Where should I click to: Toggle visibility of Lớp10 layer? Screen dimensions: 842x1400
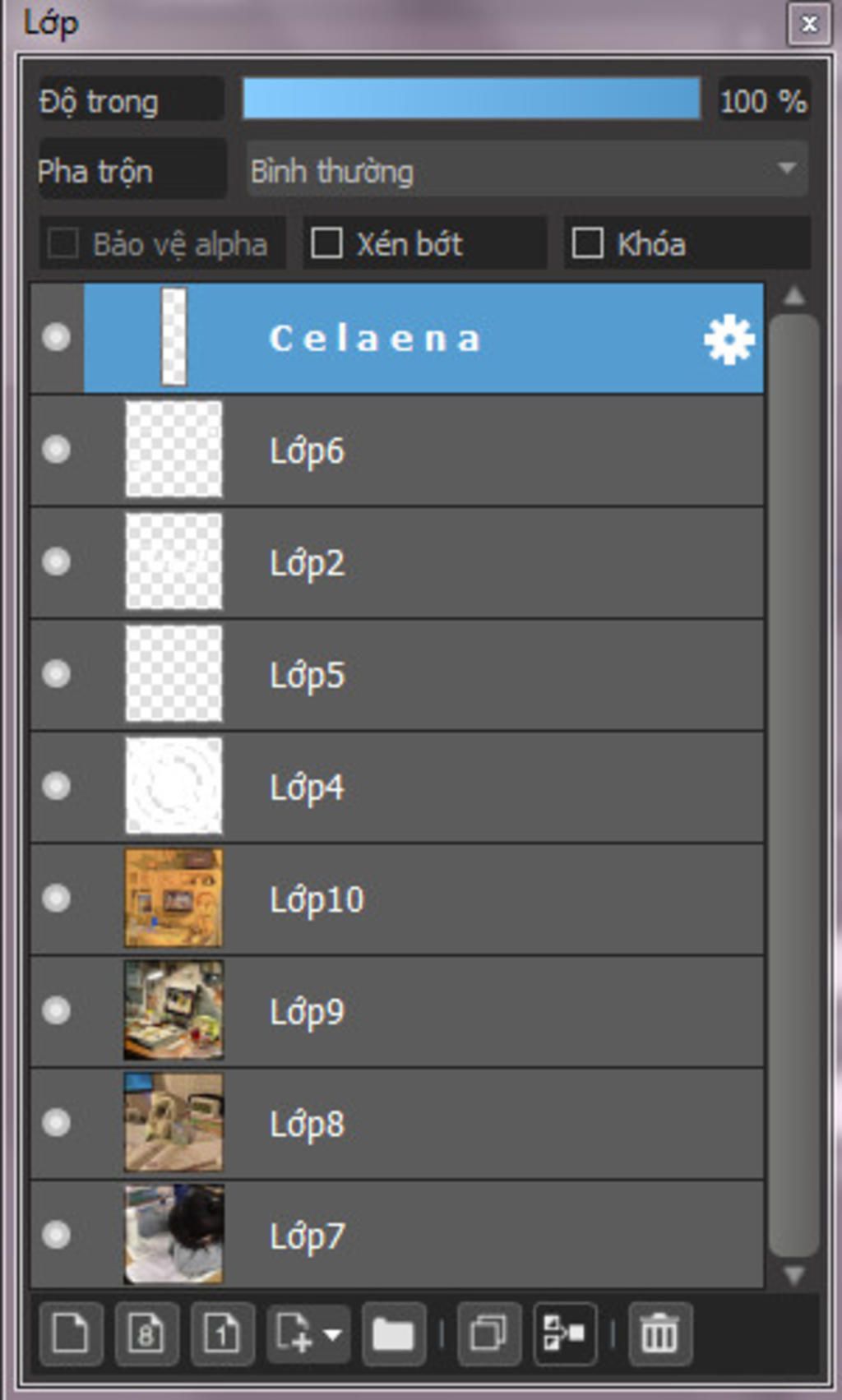(56, 899)
